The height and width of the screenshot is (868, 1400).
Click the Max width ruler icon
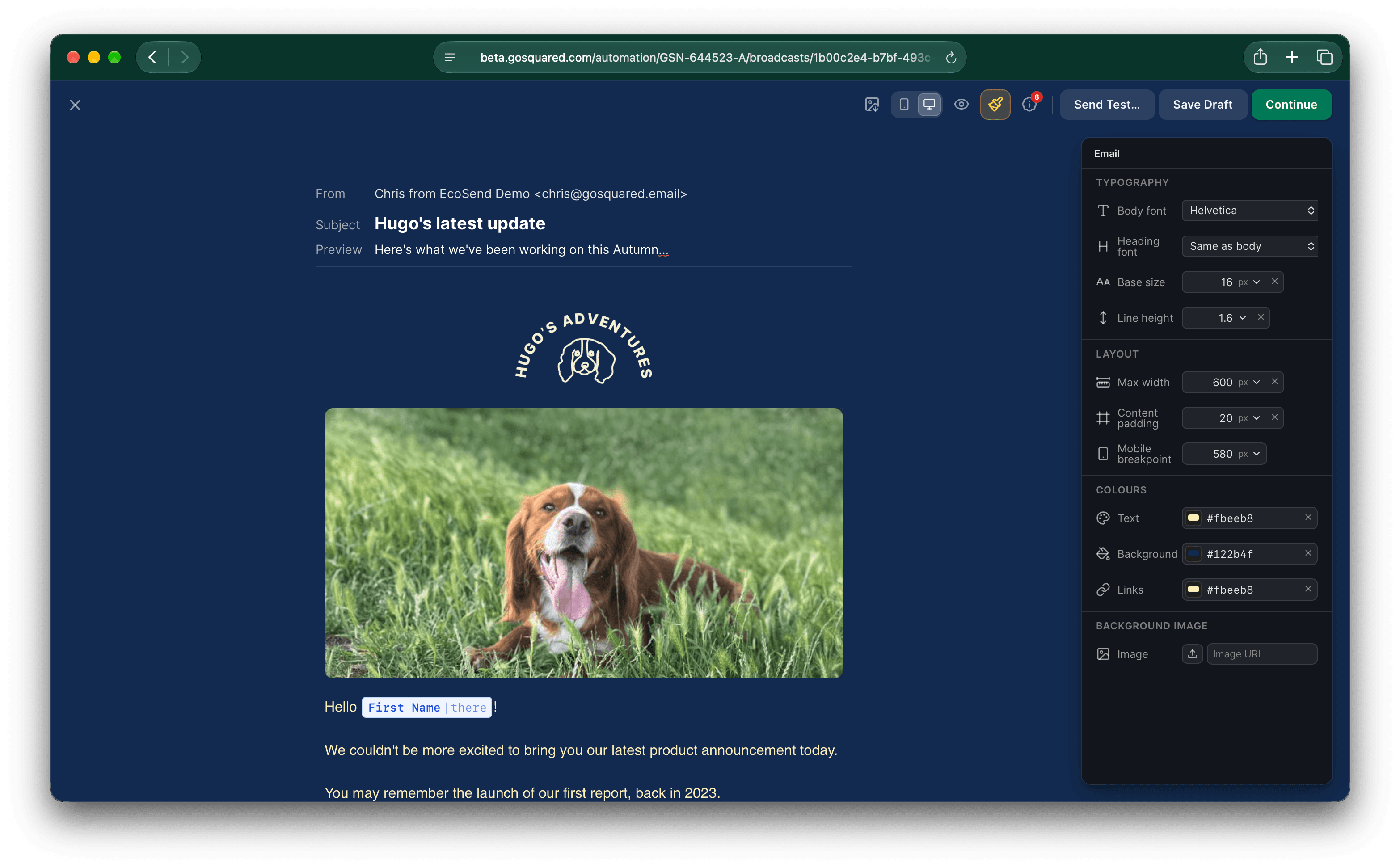click(1103, 382)
